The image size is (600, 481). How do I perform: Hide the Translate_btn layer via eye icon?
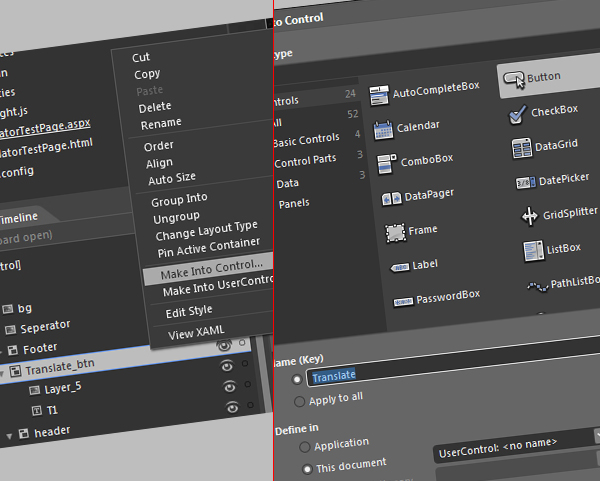(x=227, y=366)
